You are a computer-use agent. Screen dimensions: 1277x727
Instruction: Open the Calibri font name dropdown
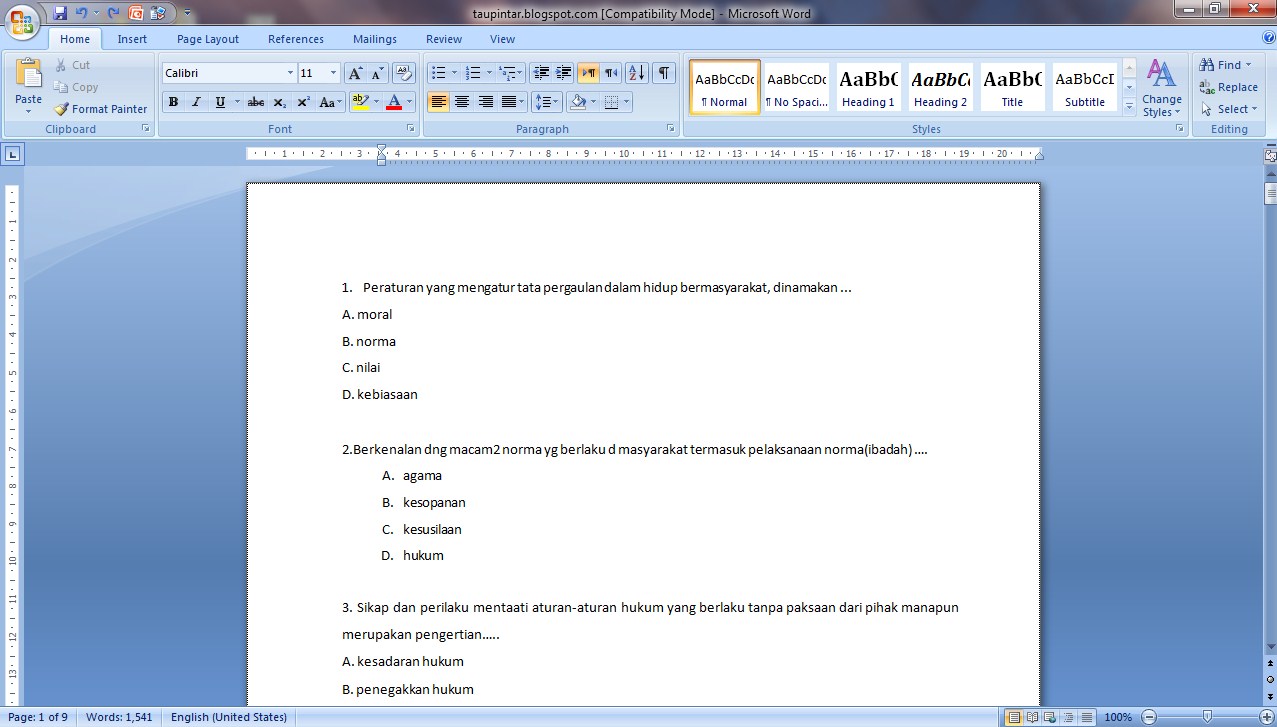(x=290, y=73)
